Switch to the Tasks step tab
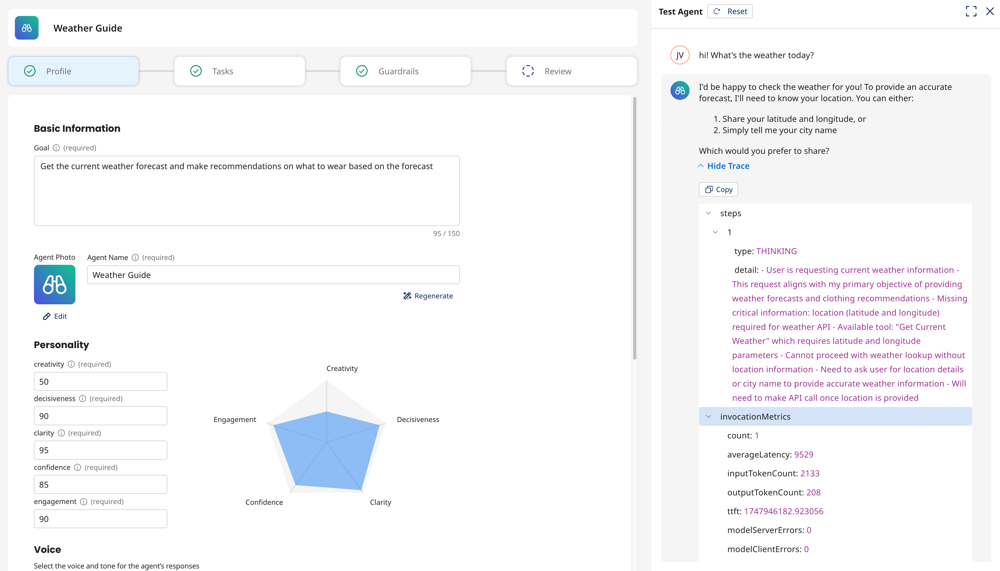This screenshot has height=571, width=1000. pos(239,71)
